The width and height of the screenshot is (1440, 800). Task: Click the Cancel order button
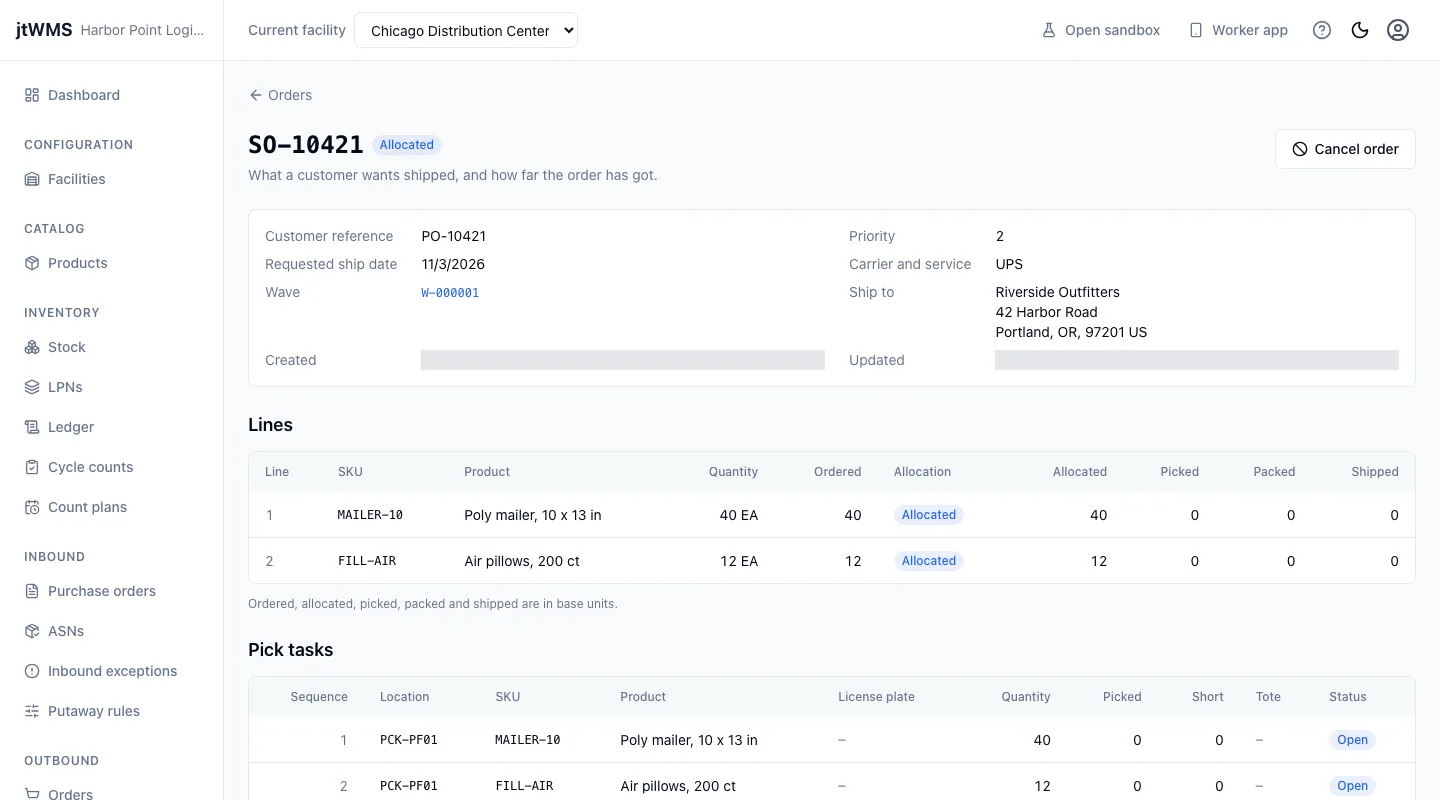click(x=1345, y=149)
